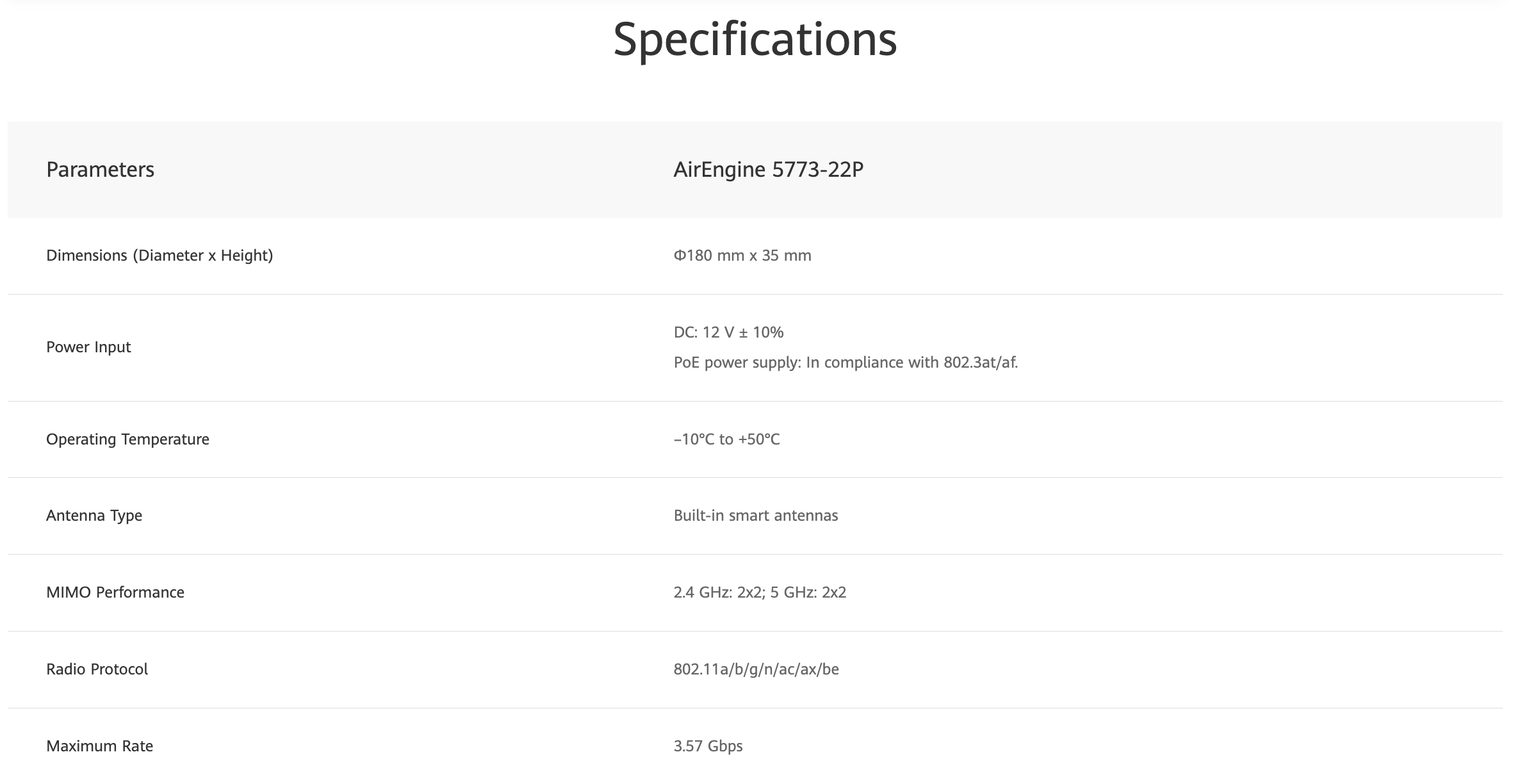Select the Radio Protocol row label
Screen dimensions: 1513x784
(97, 669)
